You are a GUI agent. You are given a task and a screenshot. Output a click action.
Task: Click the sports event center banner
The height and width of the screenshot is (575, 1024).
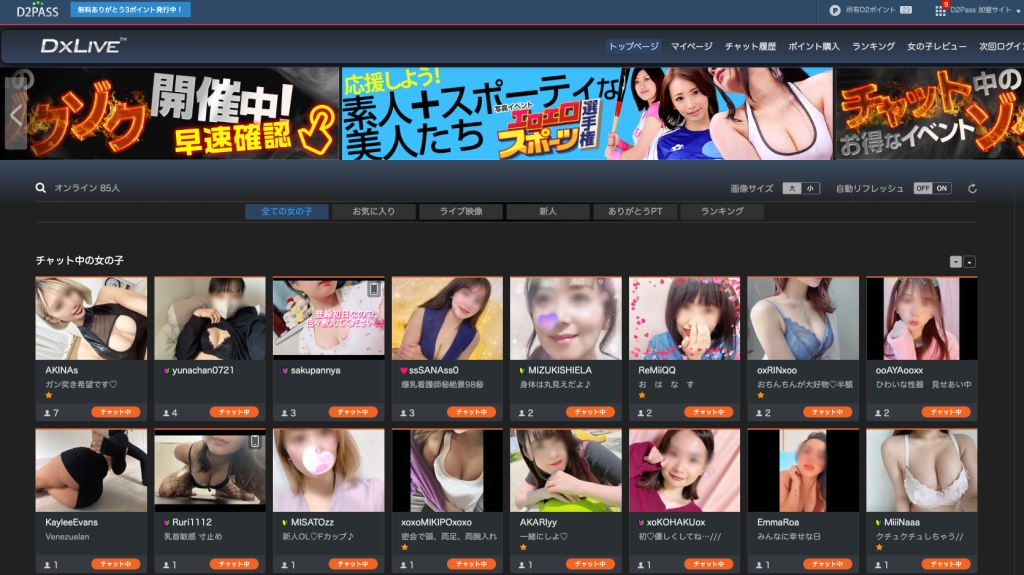coord(586,114)
